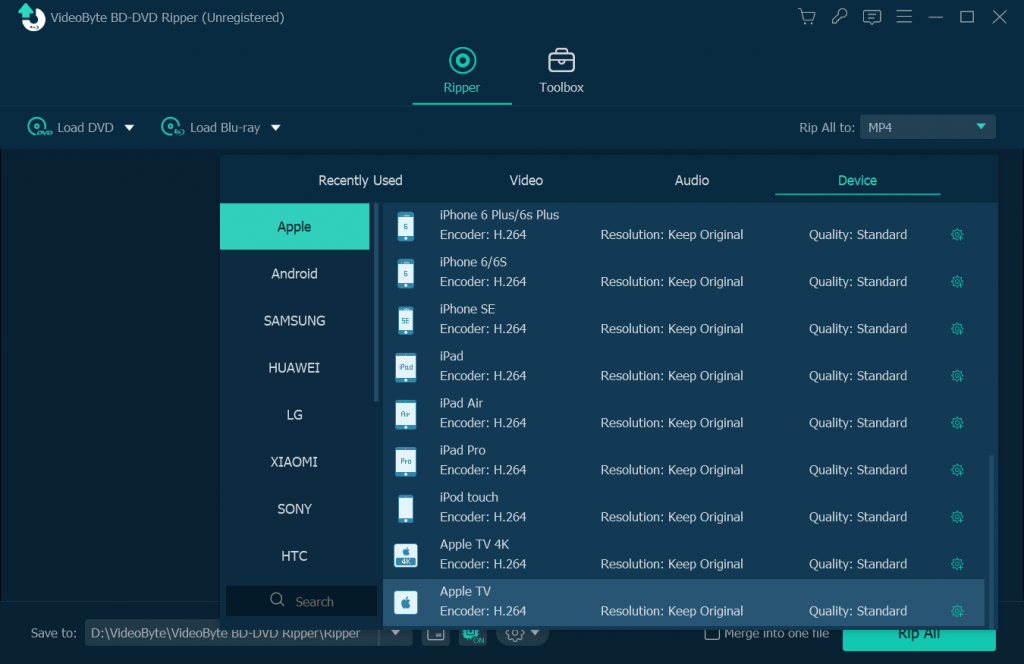Screen dimensions: 1024x664
Task: Switch to the Toolbox tab
Action: point(561,71)
